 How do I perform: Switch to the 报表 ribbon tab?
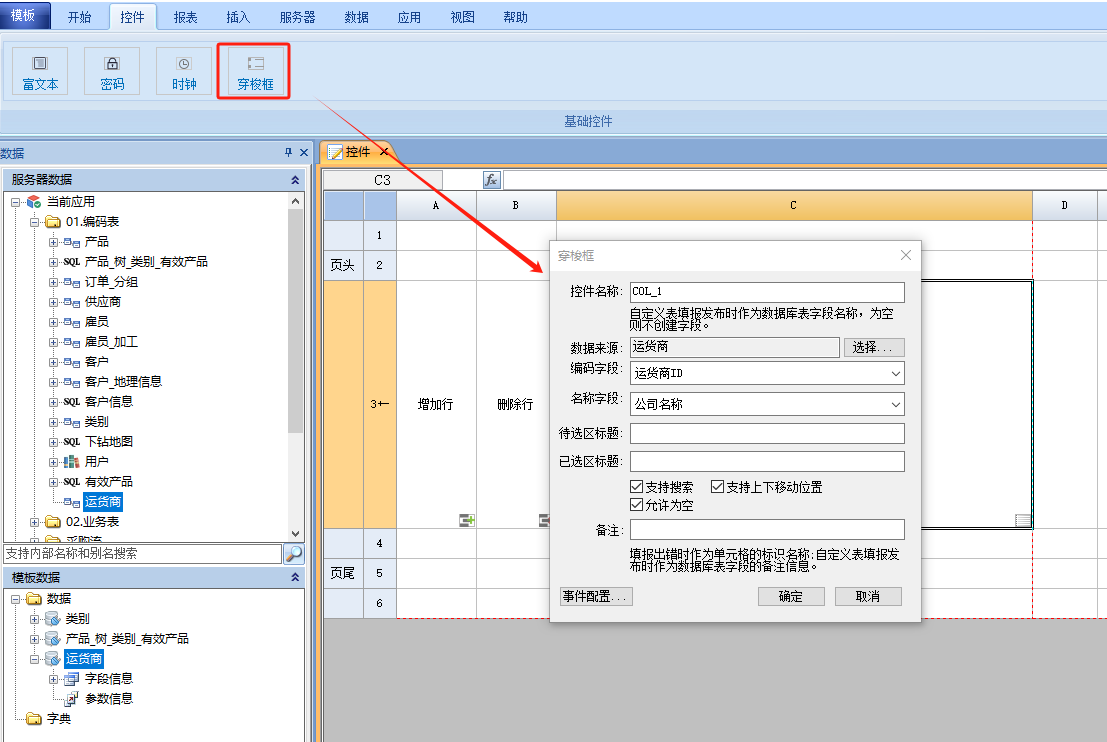tap(185, 17)
